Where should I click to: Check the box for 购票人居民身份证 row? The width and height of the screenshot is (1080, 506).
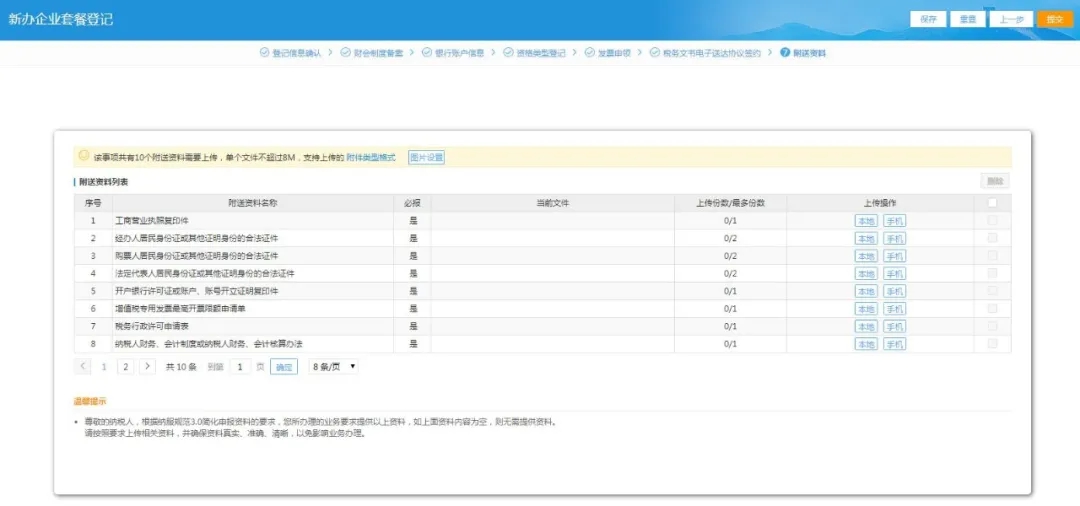pyautogui.click(x=992, y=255)
